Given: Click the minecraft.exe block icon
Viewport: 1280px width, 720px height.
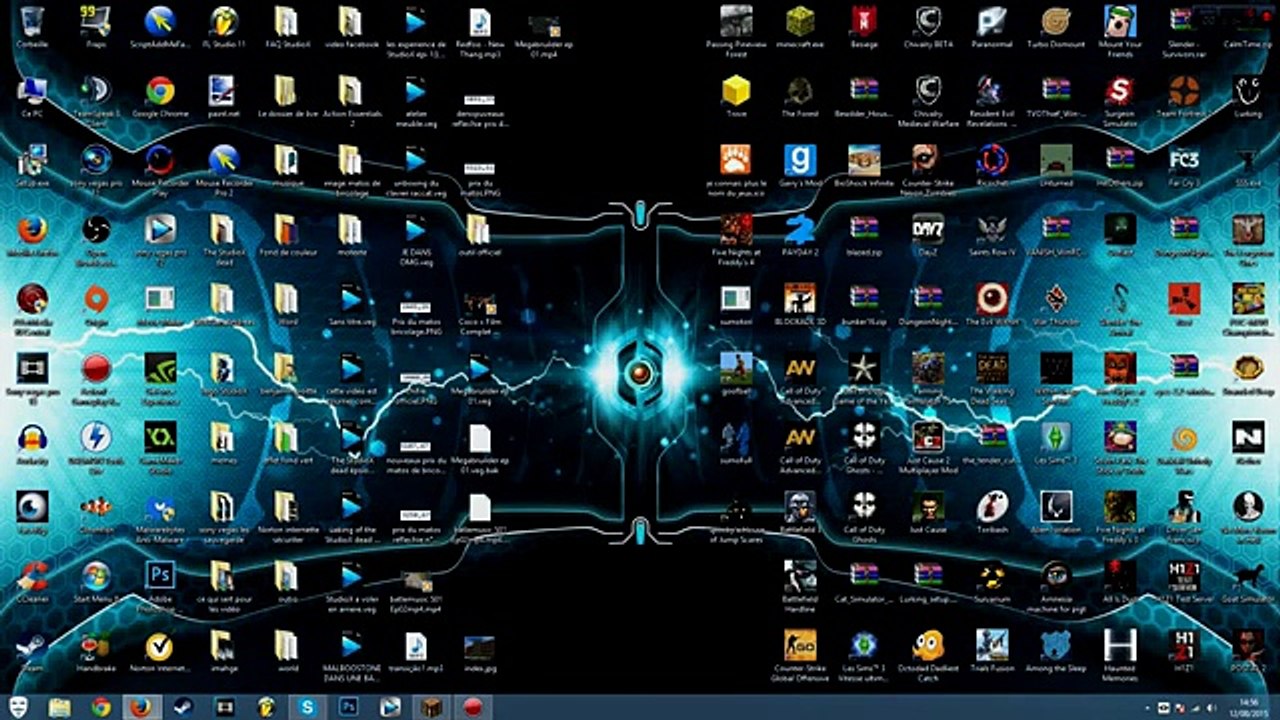Looking at the screenshot, I should point(800,21).
